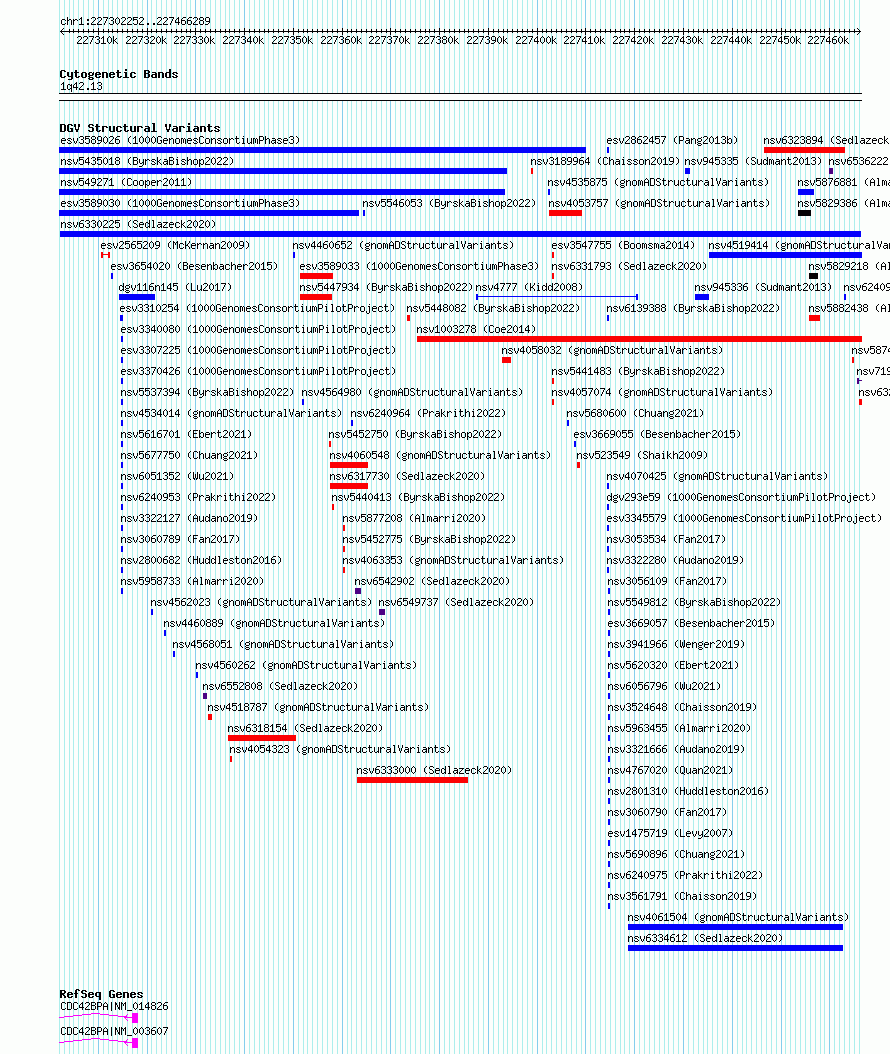Select esv3654020 (Besenbacher2015) label

tap(194, 266)
